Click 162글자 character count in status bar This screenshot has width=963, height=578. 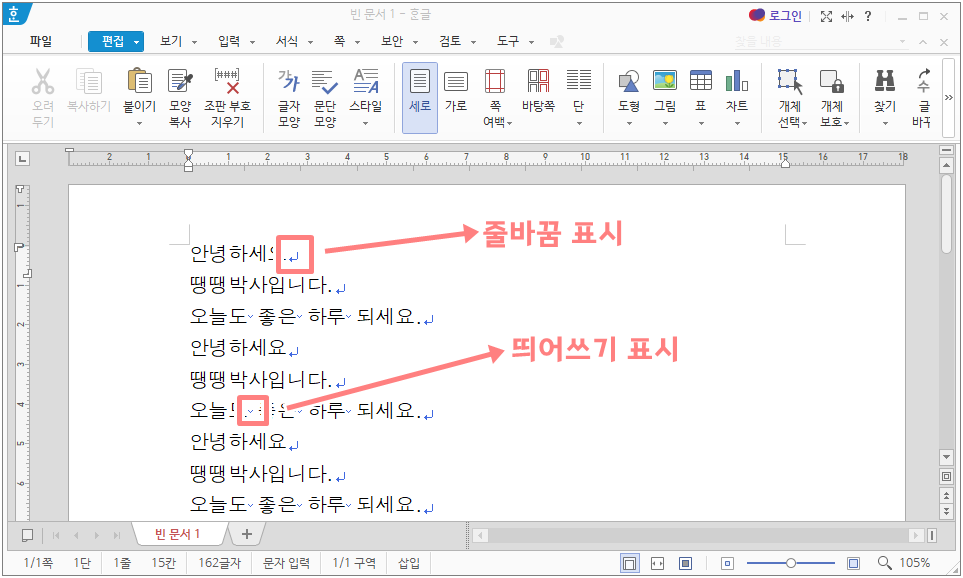pos(220,563)
